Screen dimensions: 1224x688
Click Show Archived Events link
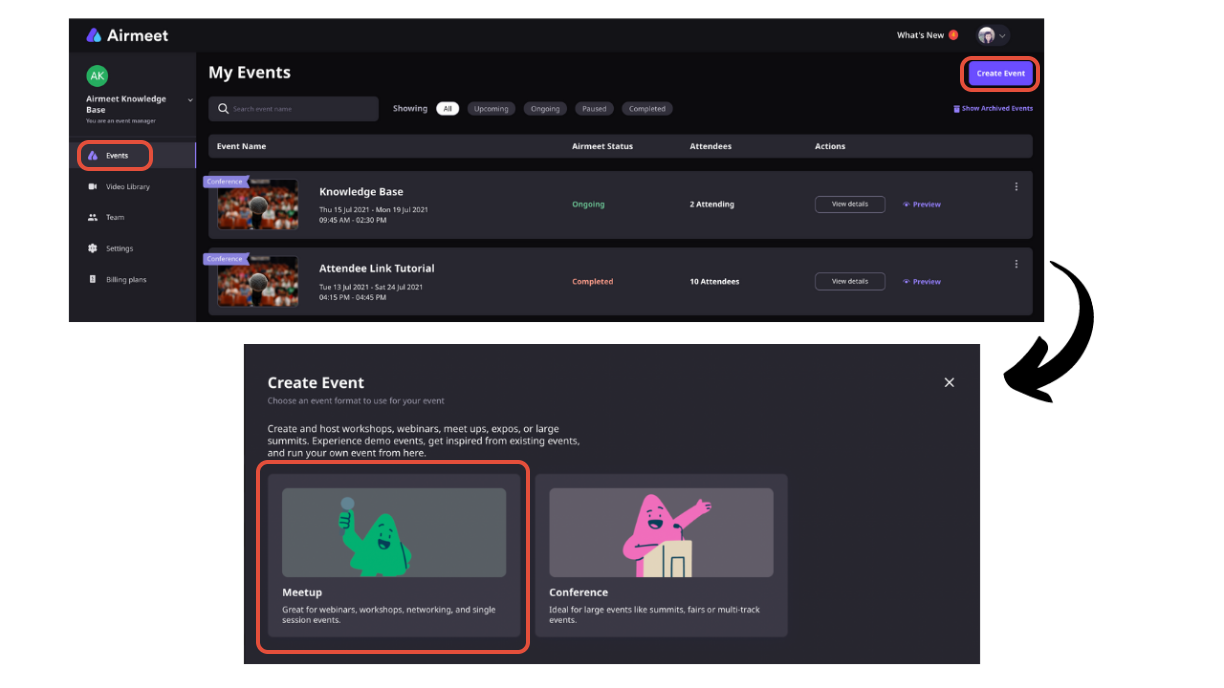997,108
